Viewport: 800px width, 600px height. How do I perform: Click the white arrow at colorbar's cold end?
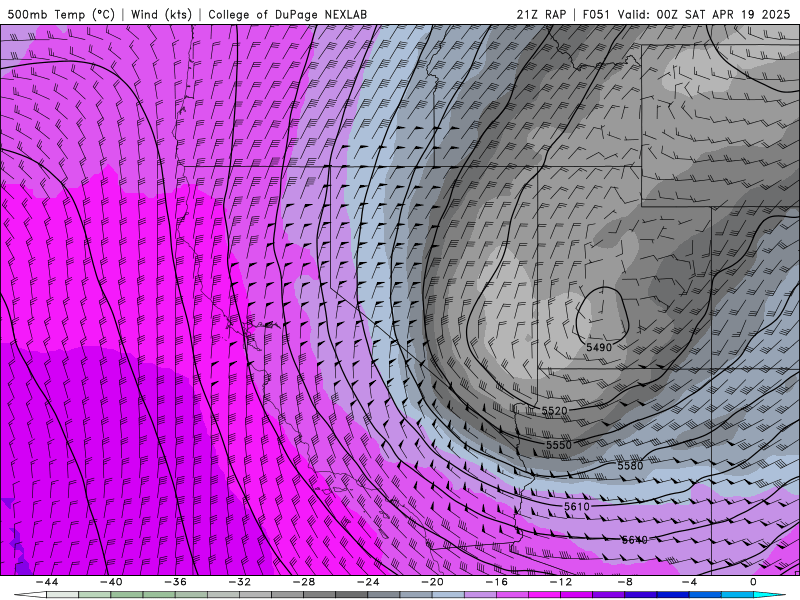[x=30, y=595]
